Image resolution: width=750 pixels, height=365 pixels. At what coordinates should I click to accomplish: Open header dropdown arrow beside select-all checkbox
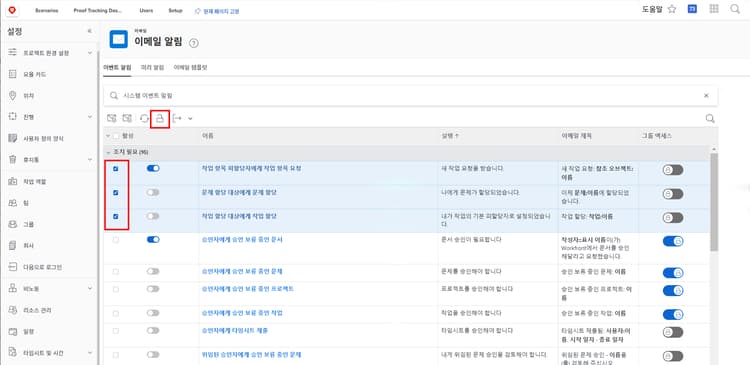point(108,136)
